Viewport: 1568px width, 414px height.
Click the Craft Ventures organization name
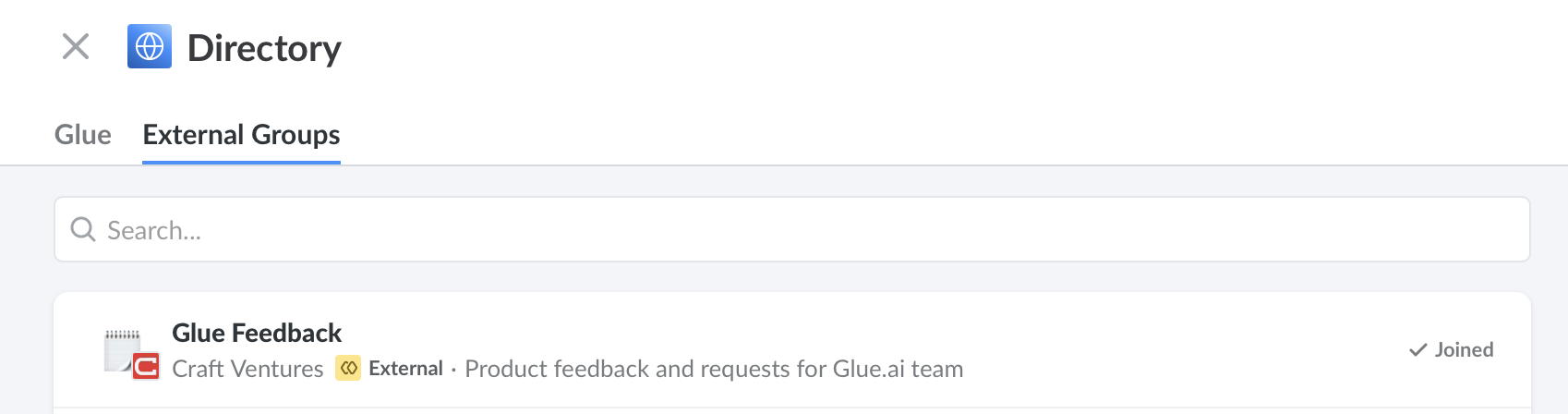tap(247, 369)
